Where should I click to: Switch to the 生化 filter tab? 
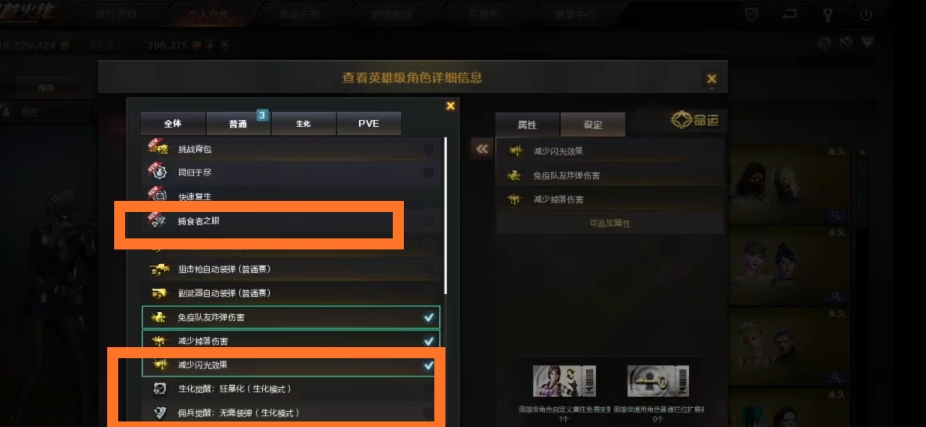tap(303, 123)
